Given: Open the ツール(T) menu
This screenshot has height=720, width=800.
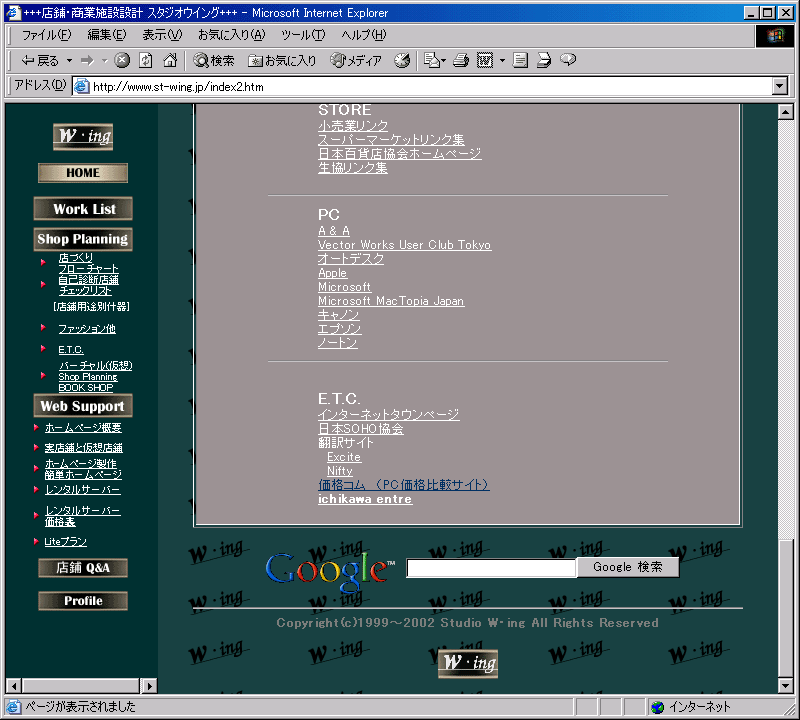Looking at the screenshot, I should coord(303,35).
